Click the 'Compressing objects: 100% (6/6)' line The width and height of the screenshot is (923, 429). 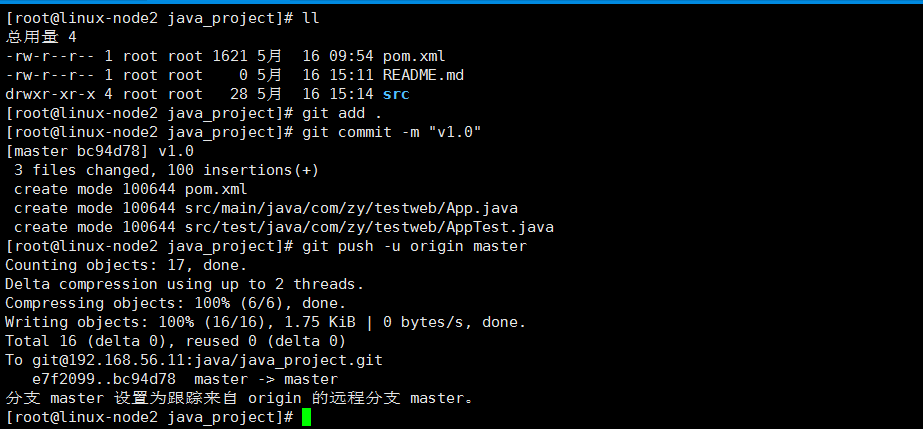[175, 303]
